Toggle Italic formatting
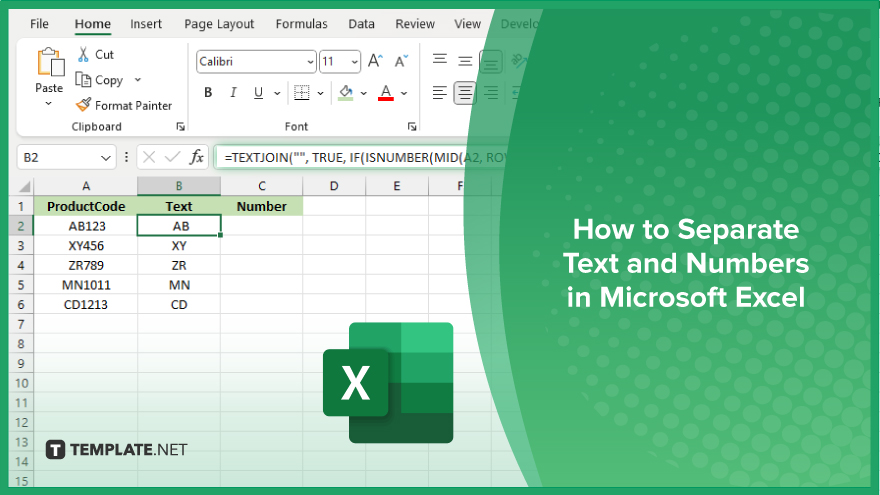The width and height of the screenshot is (880, 495). 233,93
